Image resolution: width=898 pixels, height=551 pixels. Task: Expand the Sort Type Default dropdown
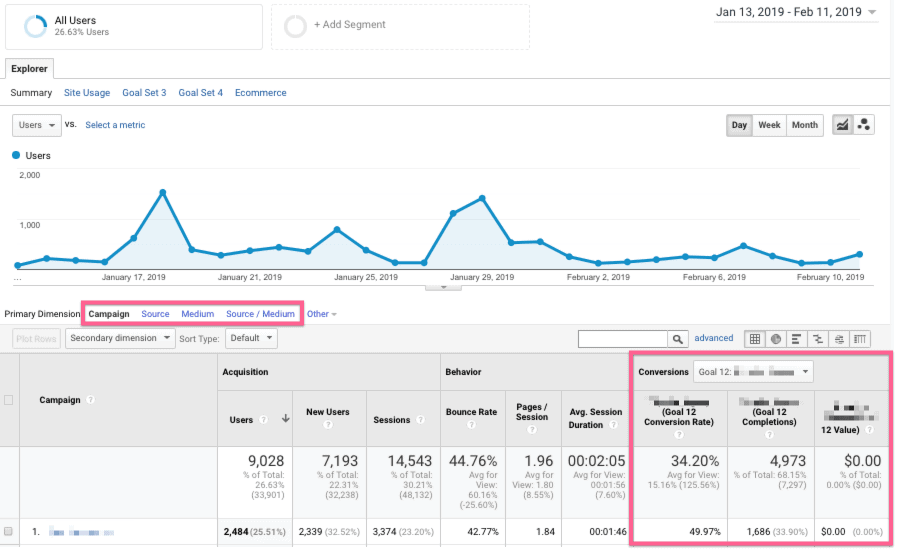click(251, 338)
